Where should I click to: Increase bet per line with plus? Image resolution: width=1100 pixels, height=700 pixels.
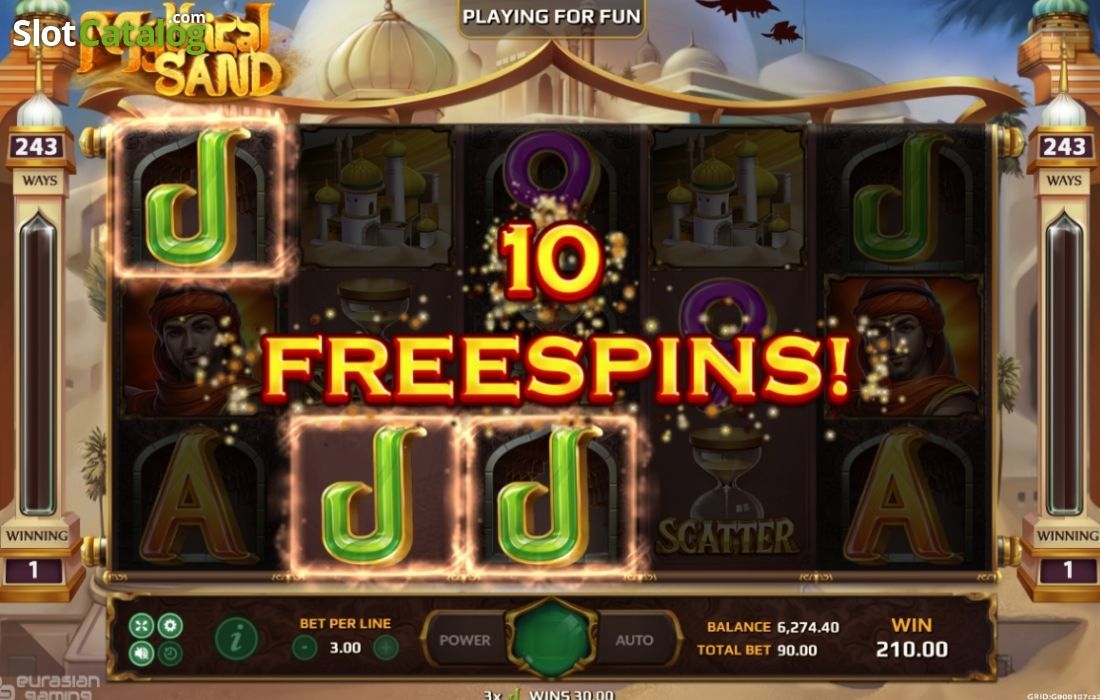[386, 647]
